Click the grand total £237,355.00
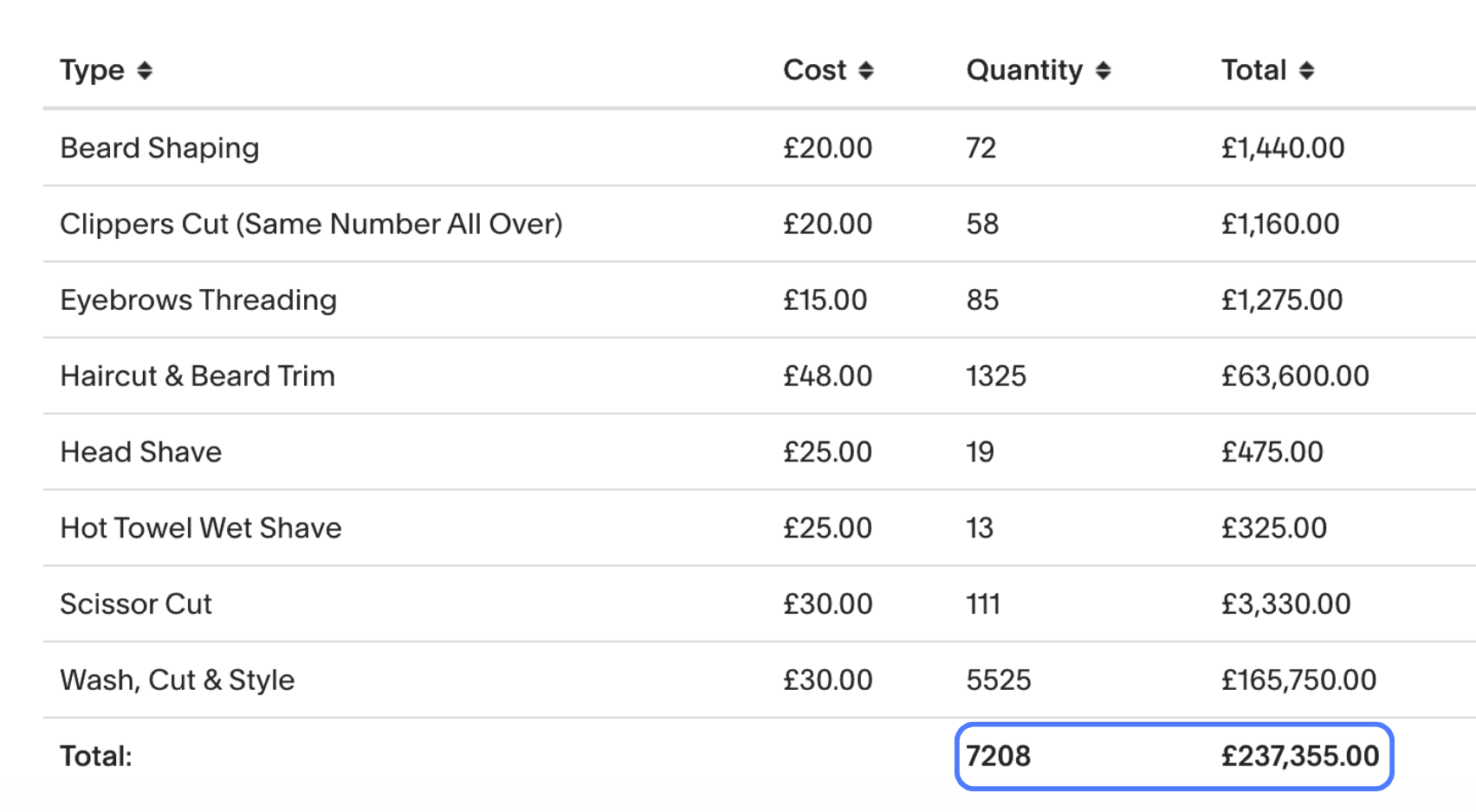The image size is (1476, 812). click(1299, 757)
